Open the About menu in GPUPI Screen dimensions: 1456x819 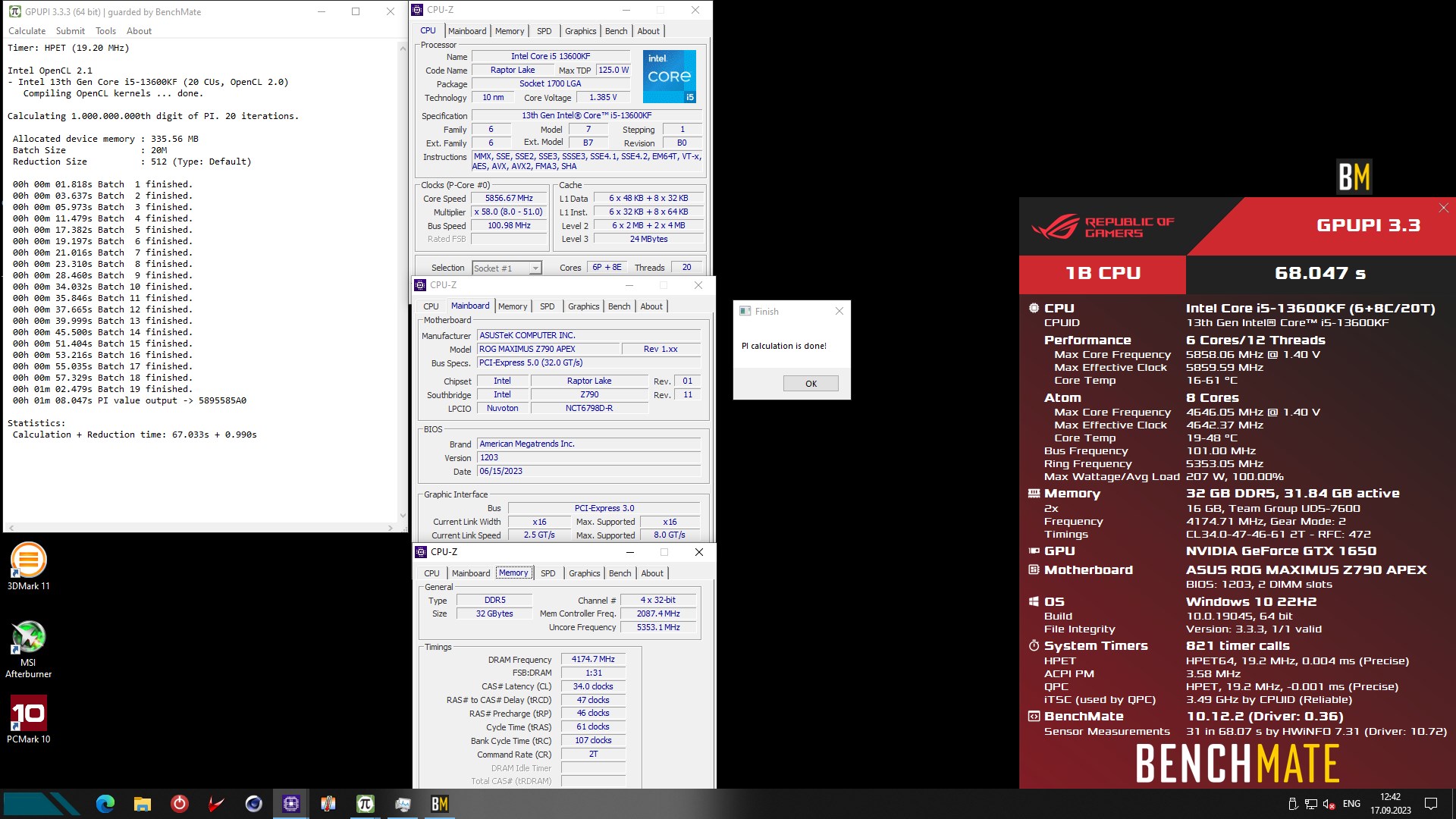(x=139, y=31)
